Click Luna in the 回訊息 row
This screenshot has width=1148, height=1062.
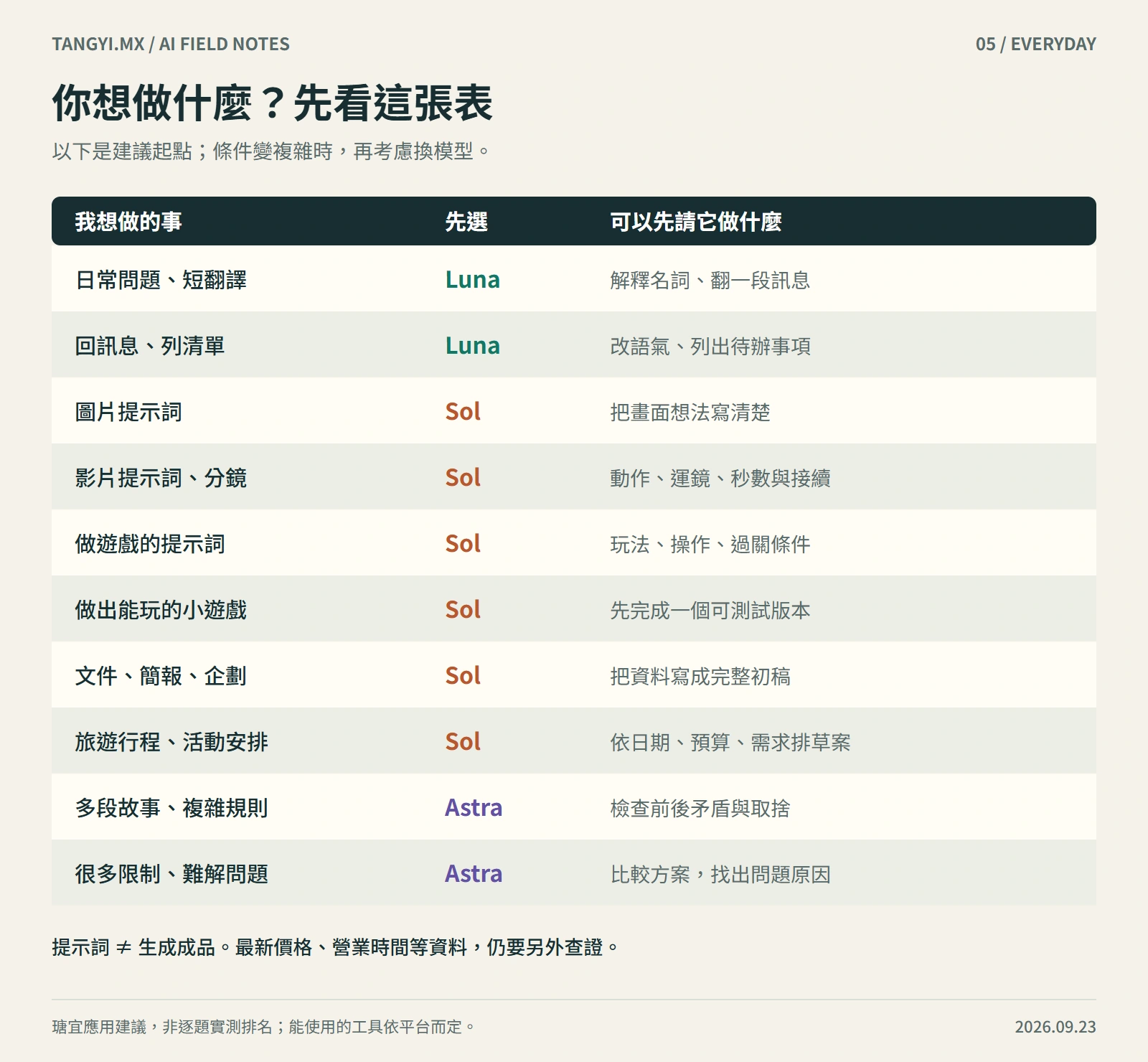[x=472, y=346]
